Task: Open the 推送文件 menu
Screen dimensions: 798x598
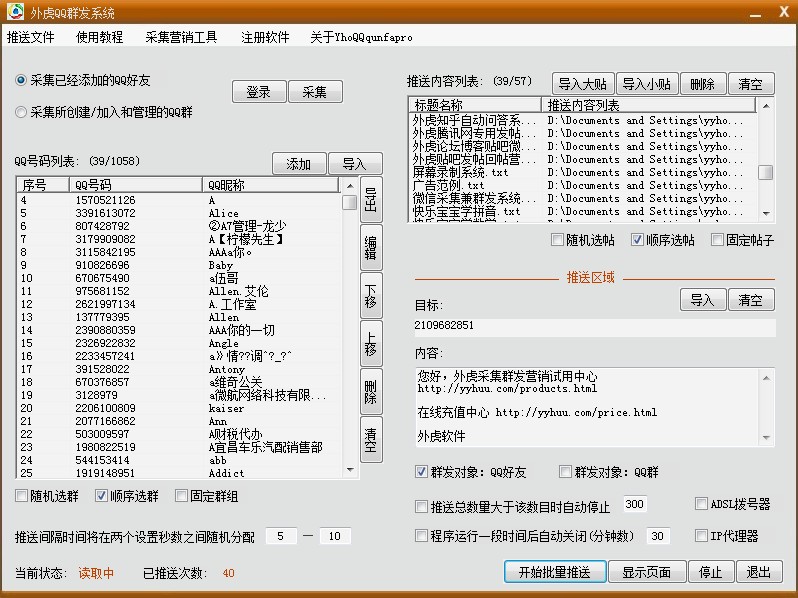Action: tap(31, 37)
